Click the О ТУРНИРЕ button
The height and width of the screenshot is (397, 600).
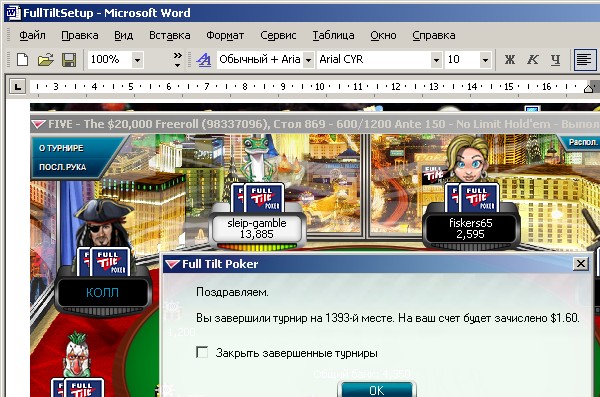(x=61, y=148)
